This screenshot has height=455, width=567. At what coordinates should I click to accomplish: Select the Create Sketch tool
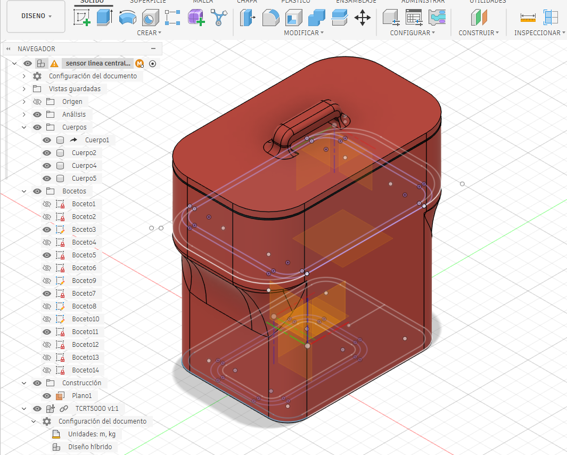pos(81,17)
